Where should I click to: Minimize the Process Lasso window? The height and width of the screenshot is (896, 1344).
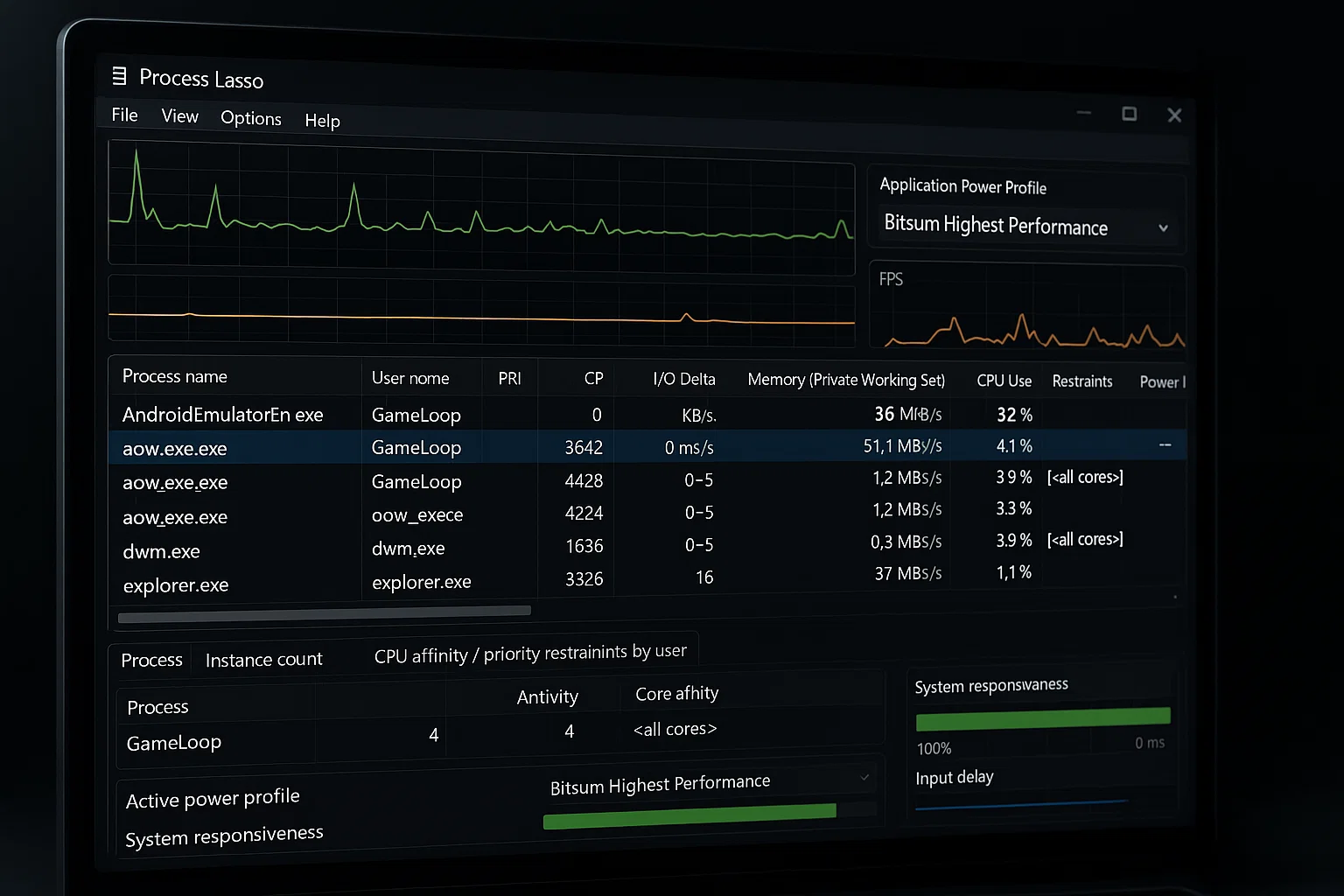(x=1084, y=113)
